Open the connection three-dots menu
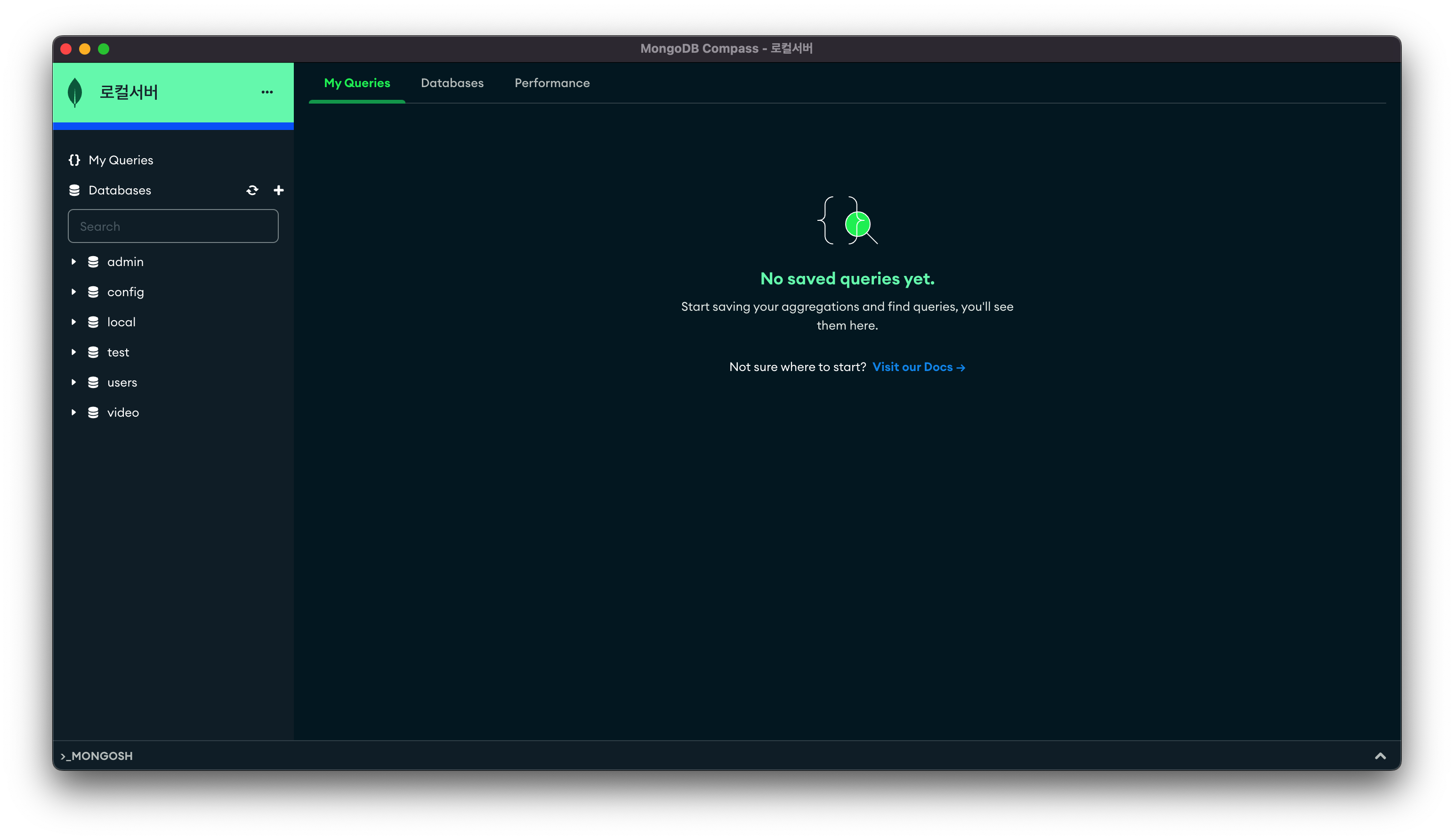 267,92
